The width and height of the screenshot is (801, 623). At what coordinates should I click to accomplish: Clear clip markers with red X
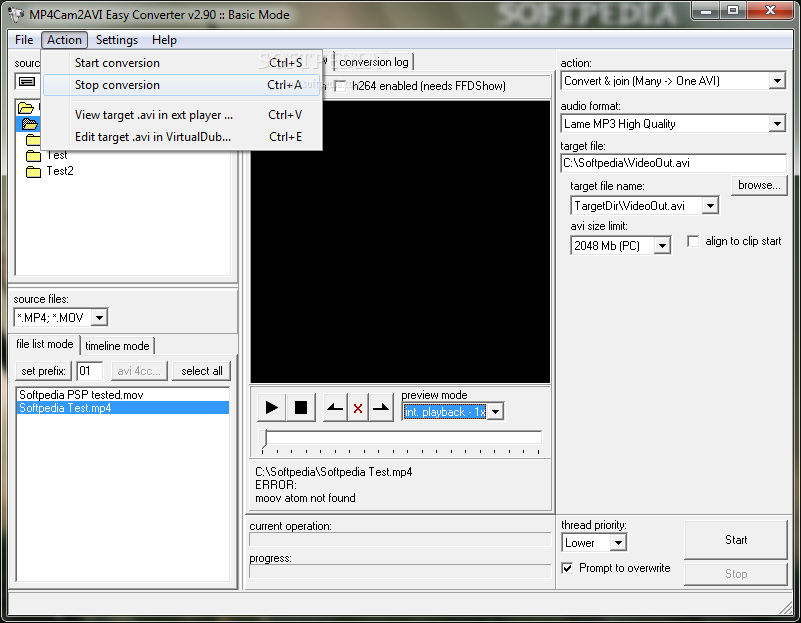pos(358,408)
